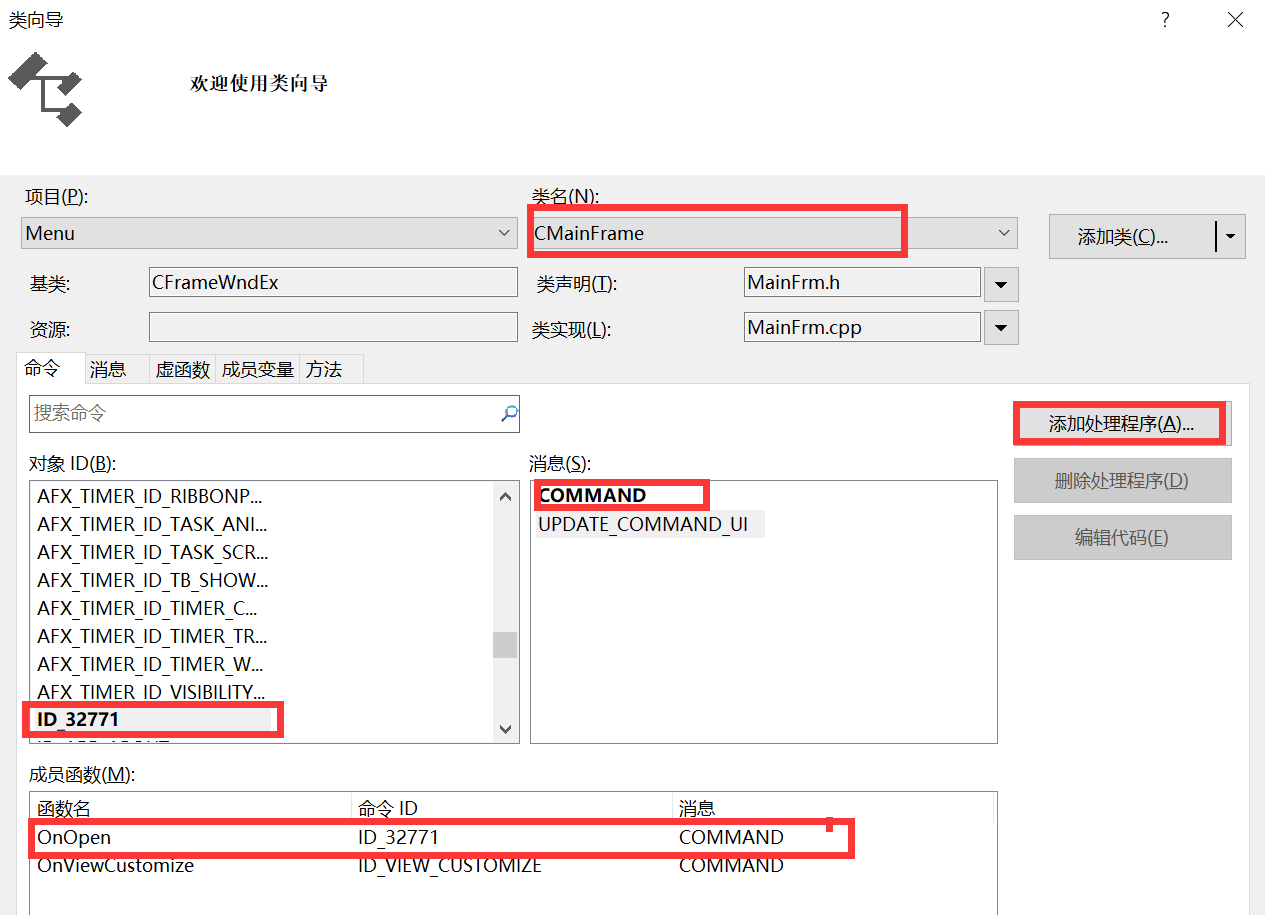Select AFX_TIMER_ID_TB_SHOW... in object ID list
1265x915 pixels.
click(x=151, y=580)
